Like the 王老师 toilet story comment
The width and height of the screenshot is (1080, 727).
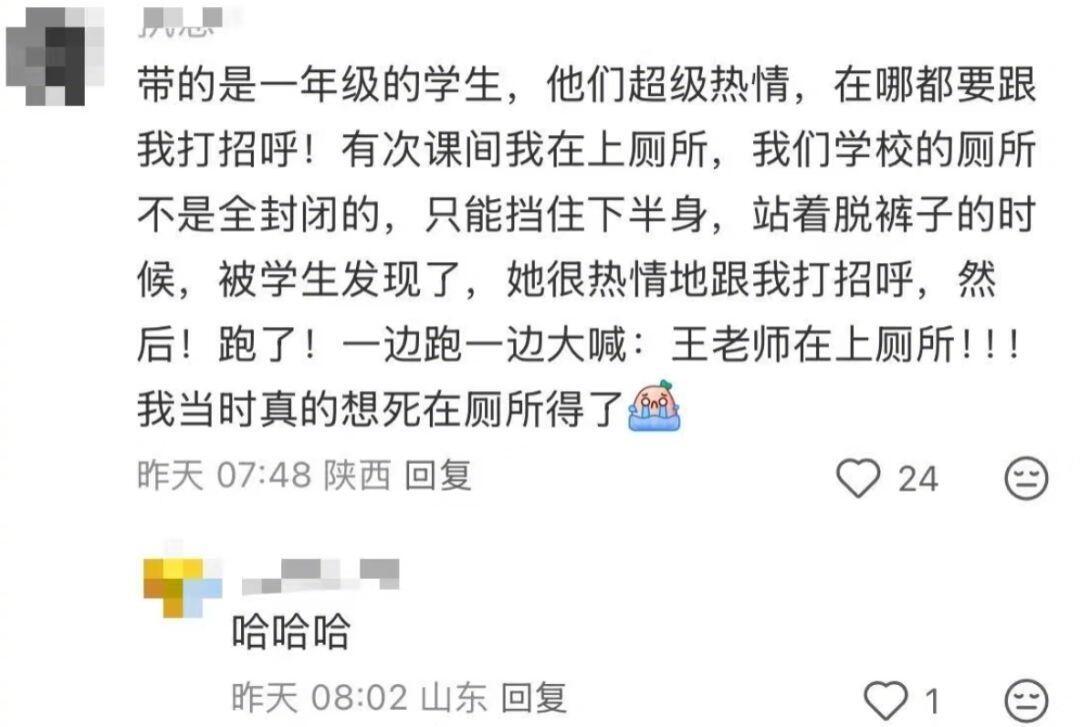pyautogui.click(x=858, y=478)
